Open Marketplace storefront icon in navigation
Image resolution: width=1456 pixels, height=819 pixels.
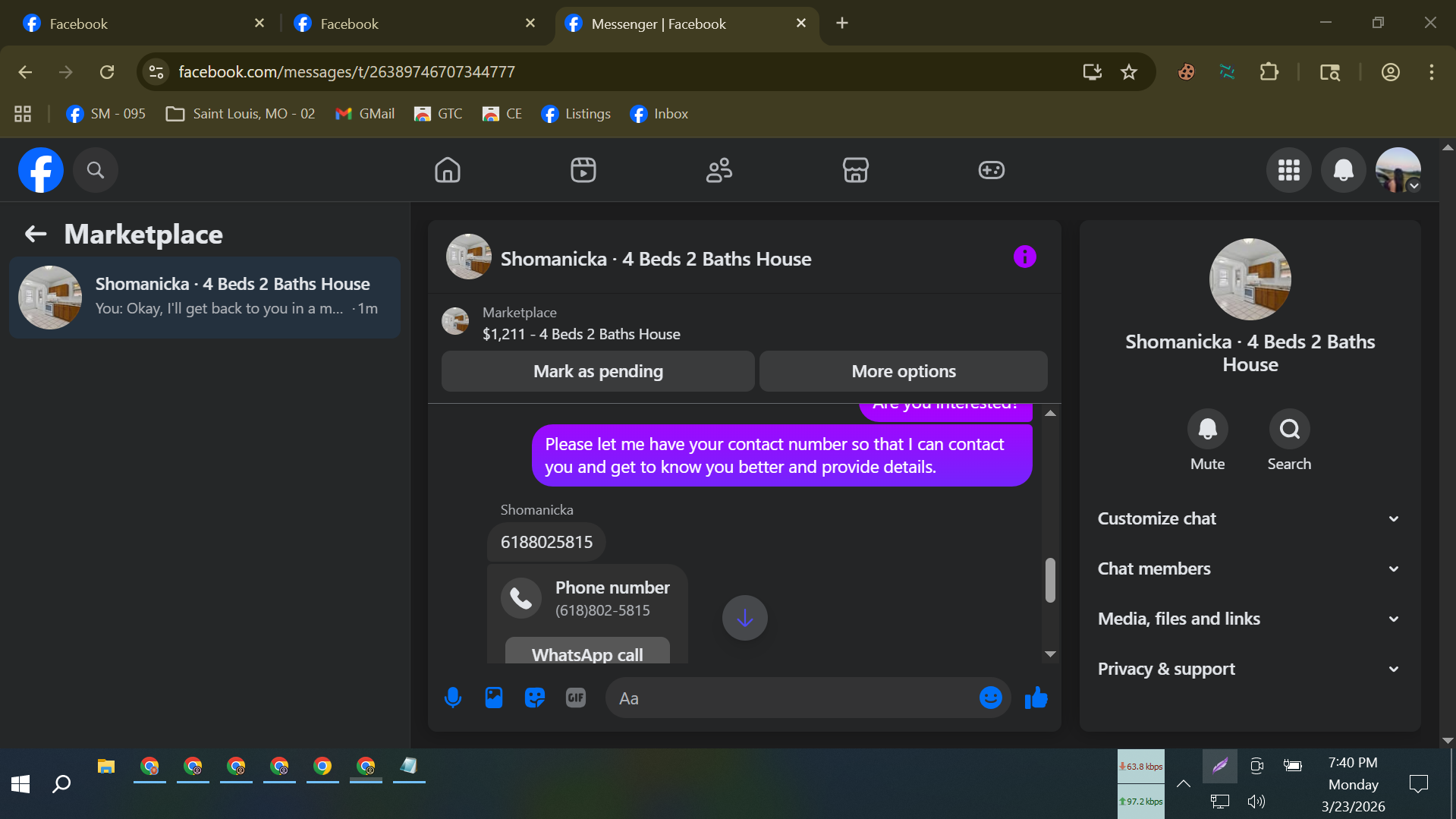(856, 170)
